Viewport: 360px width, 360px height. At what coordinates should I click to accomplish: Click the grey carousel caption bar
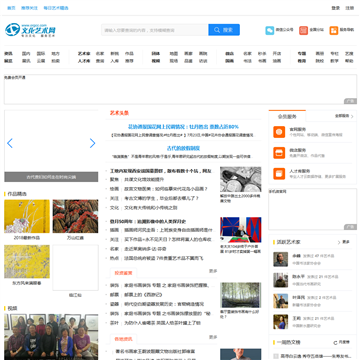[x=51, y=177]
